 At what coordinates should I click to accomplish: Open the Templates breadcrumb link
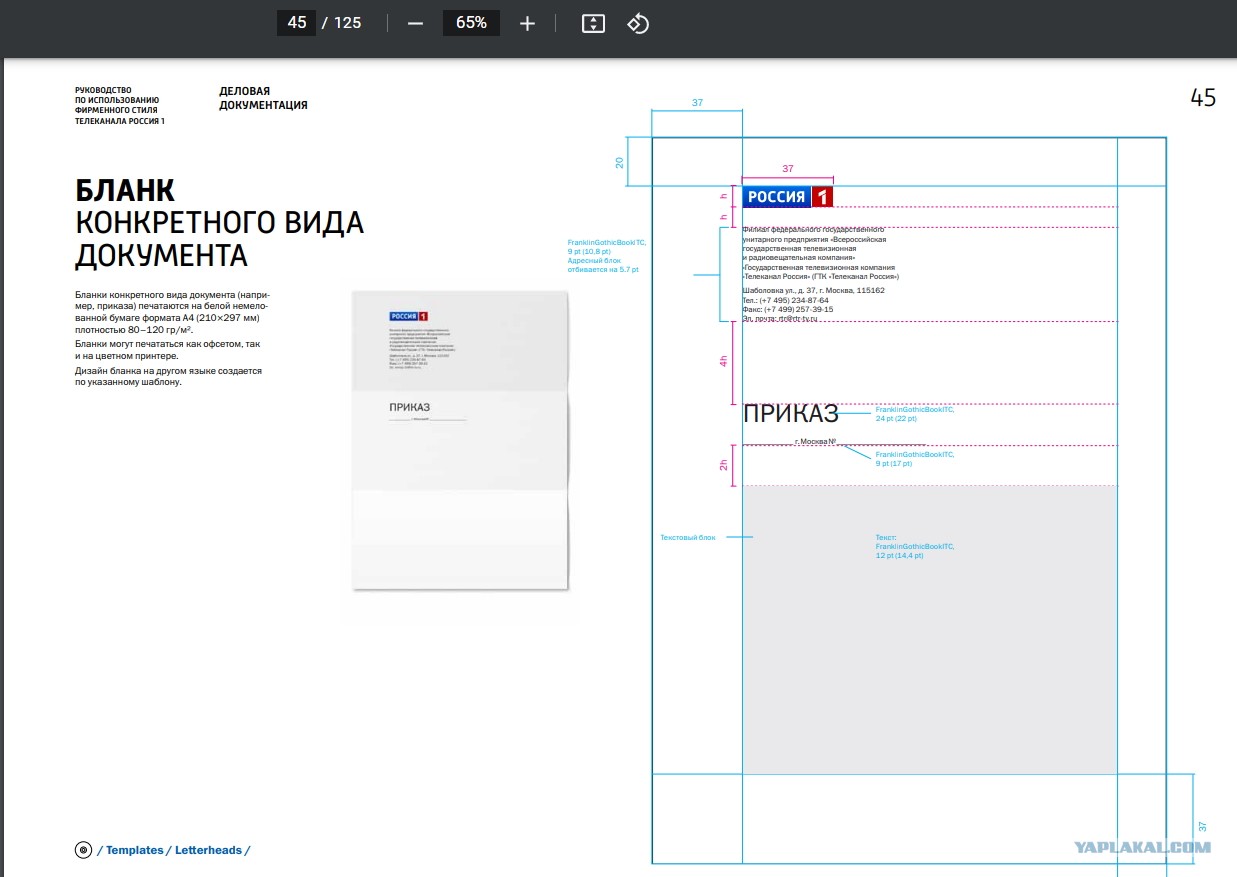coord(134,850)
